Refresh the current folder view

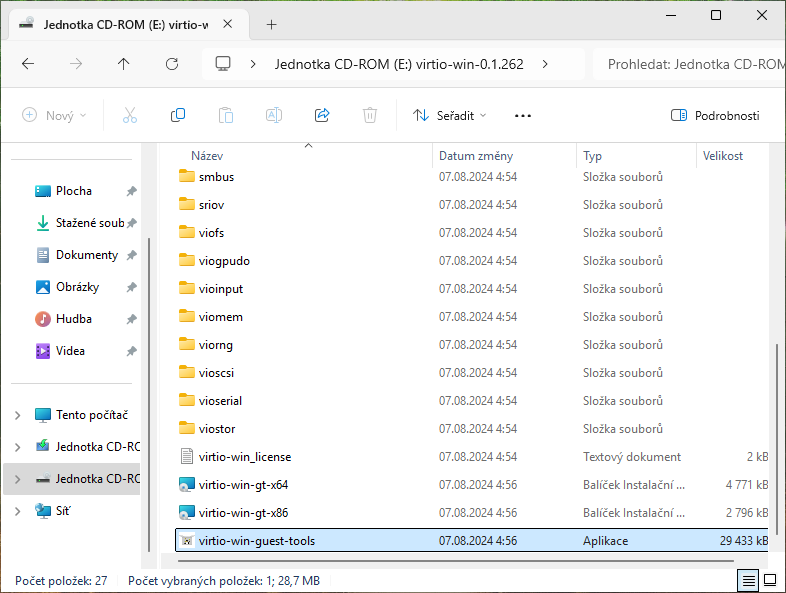tap(172, 64)
